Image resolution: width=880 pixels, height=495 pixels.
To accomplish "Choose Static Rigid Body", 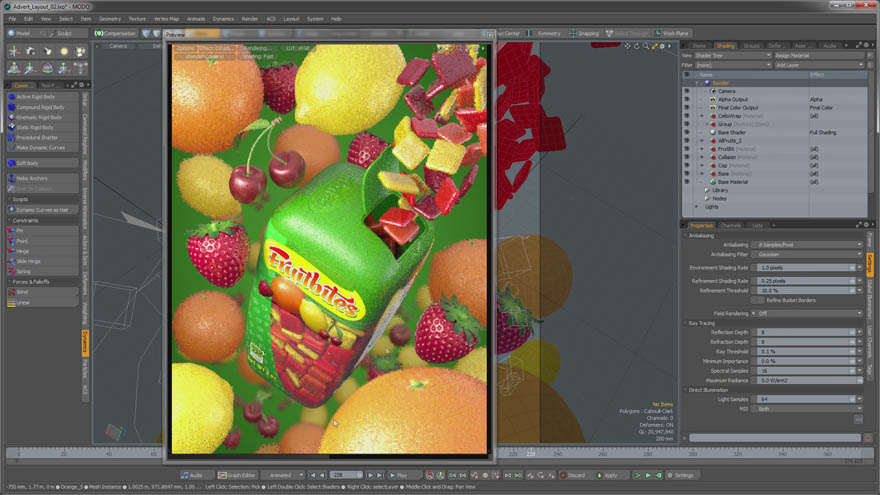I will point(42,127).
